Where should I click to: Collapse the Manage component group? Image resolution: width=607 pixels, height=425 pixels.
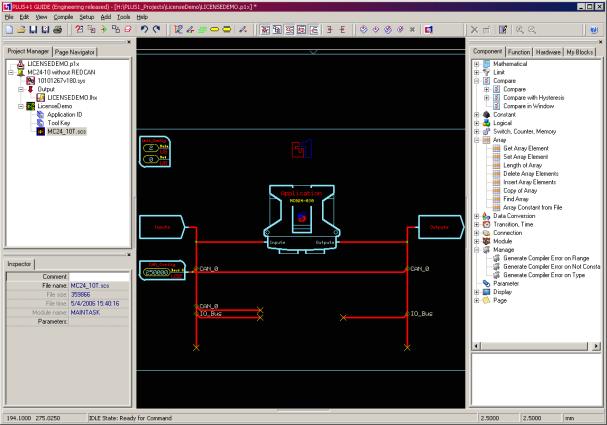(477, 250)
